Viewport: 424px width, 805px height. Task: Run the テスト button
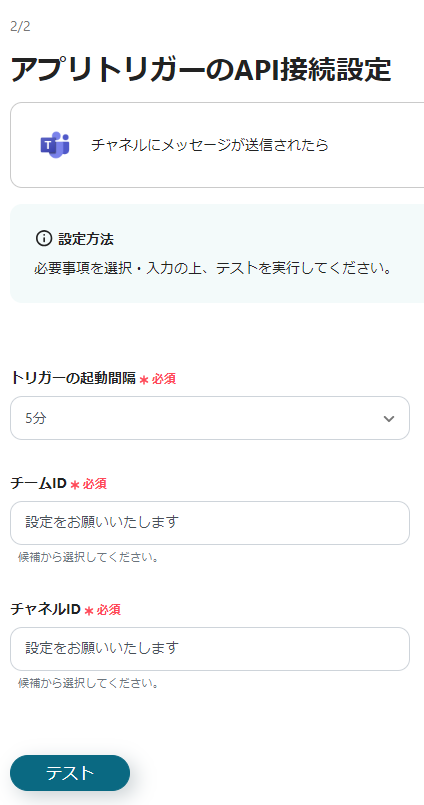tap(70, 773)
